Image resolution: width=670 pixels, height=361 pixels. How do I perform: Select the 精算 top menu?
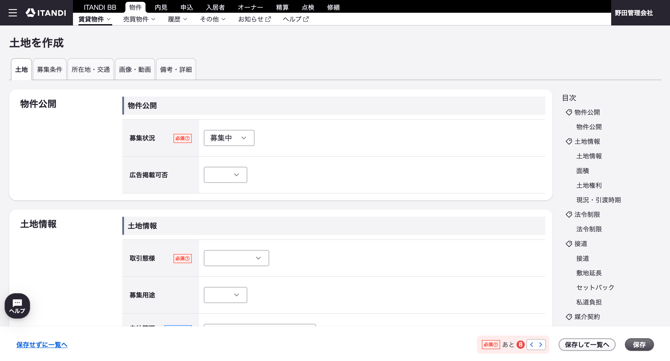pos(282,7)
